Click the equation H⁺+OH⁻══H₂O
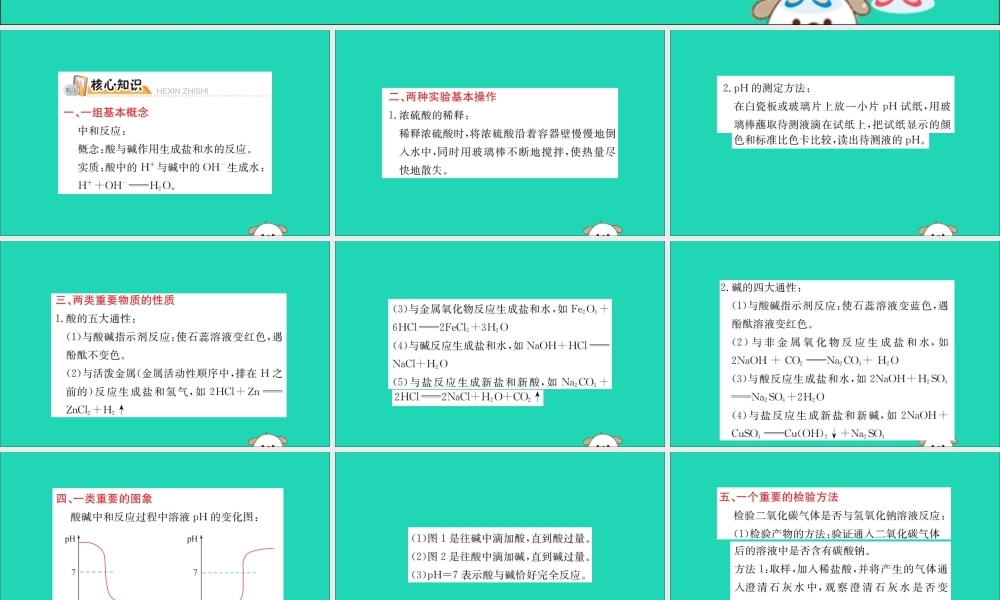The image size is (1000, 600). click(x=126, y=186)
